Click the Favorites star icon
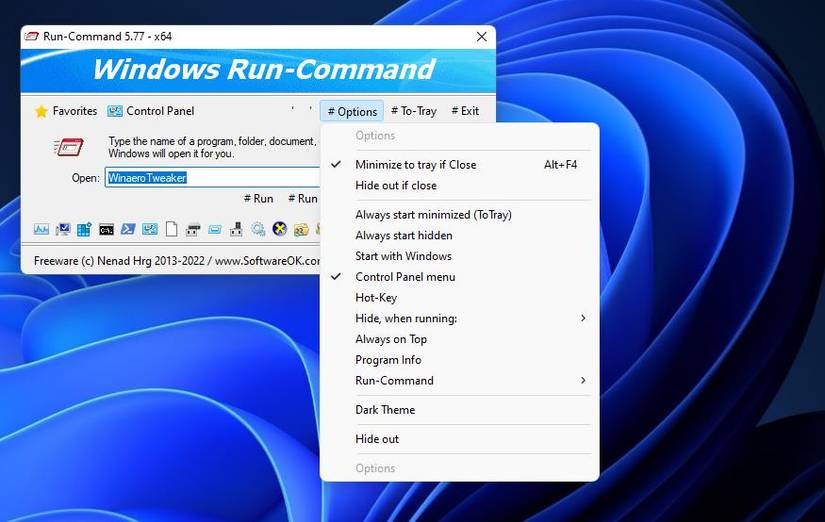The image size is (825, 522). [x=41, y=112]
